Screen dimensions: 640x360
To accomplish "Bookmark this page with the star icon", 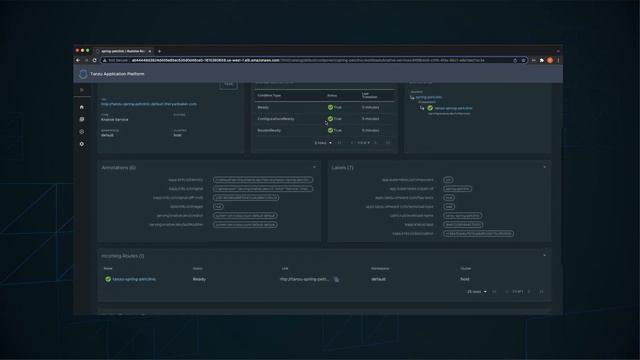I will click(x=523, y=60).
